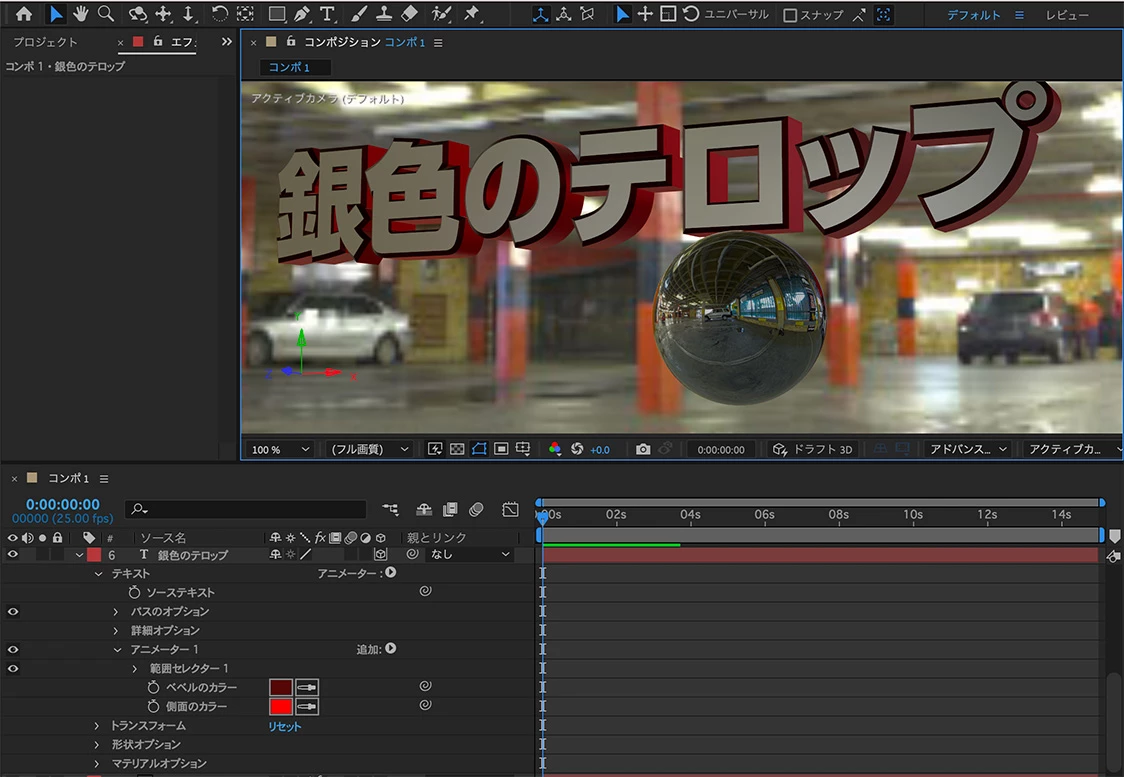Switch to the レビュー workspace

tap(1067, 15)
